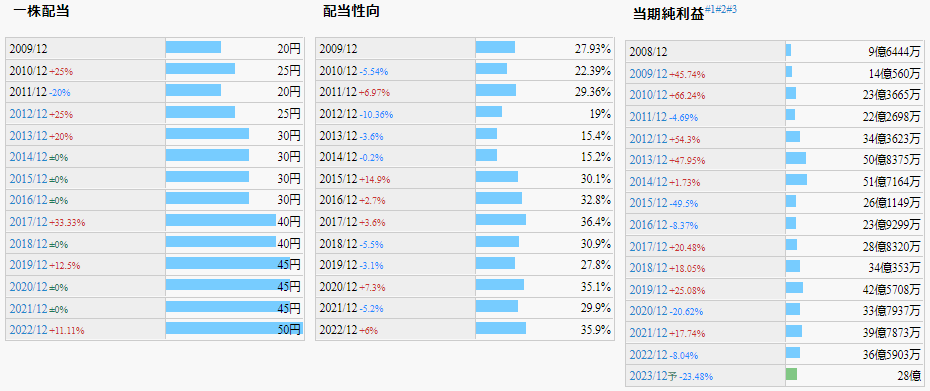Select the 22.39% payout ratio value
The width and height of the screenshot is (930, 391).
click(x=593, y=71)
